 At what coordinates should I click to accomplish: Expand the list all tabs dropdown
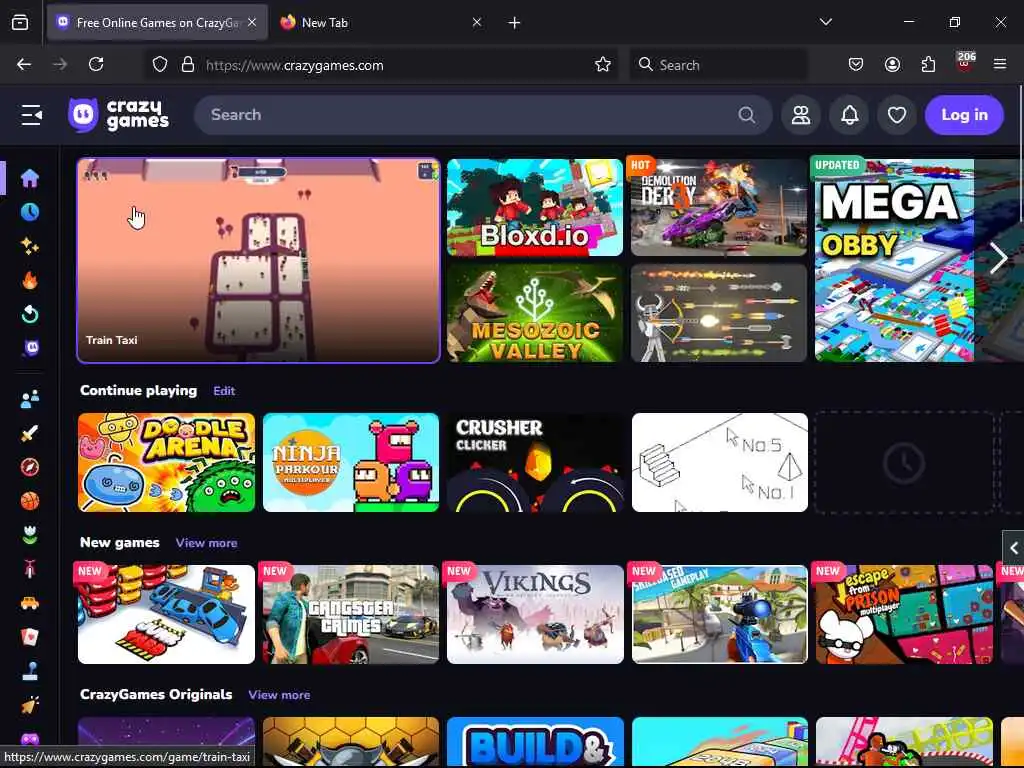825,22
